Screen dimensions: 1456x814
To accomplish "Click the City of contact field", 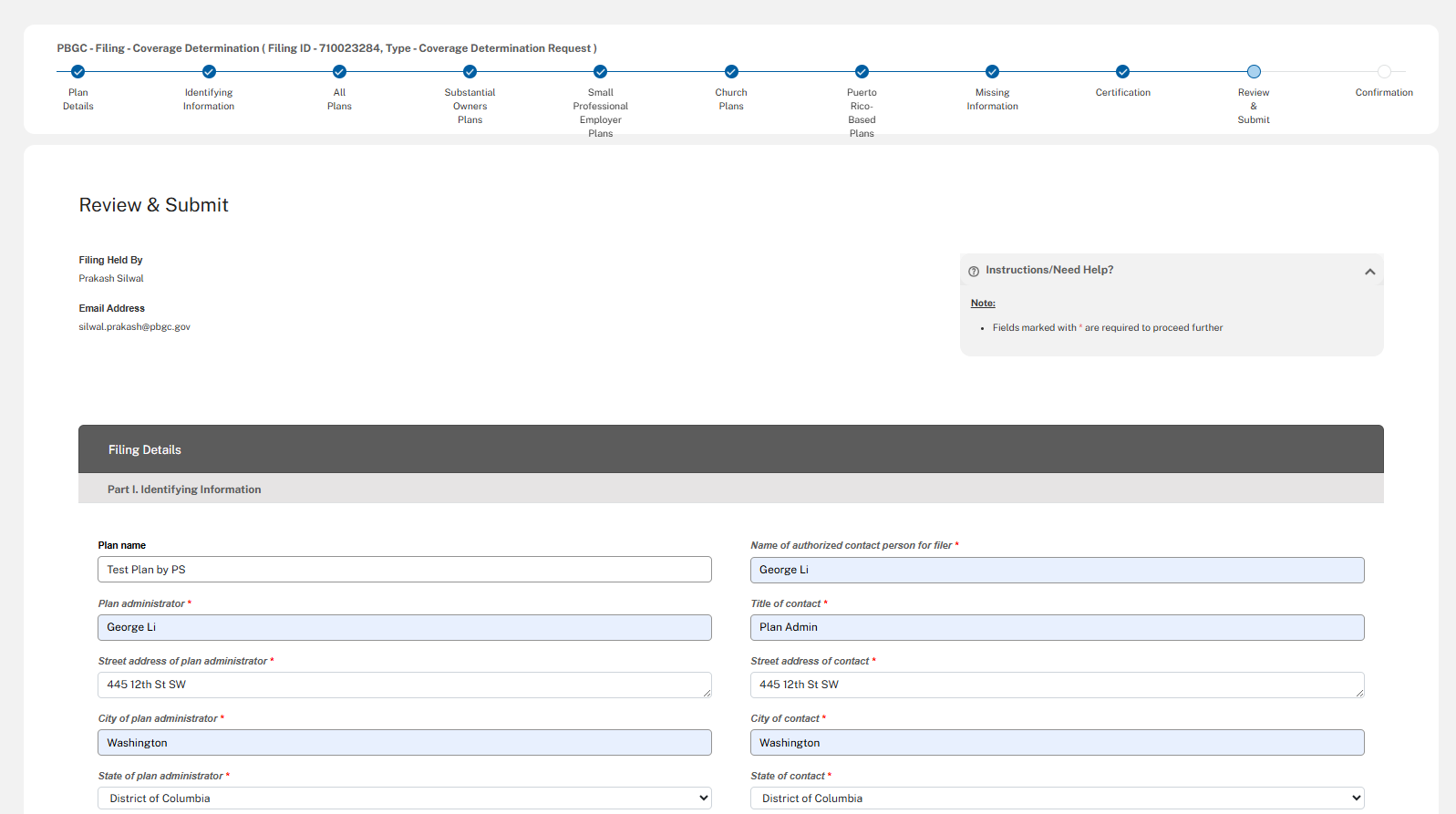I will 1057,743.
